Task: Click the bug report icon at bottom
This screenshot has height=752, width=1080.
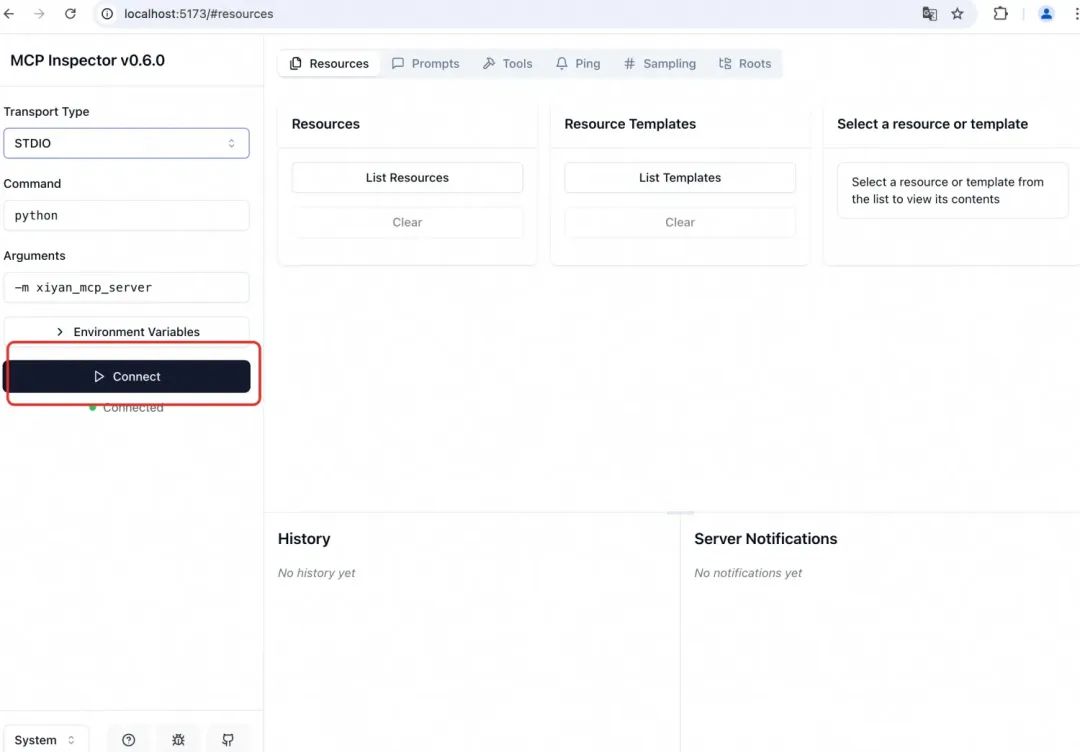Action: (x=178, y=739)
